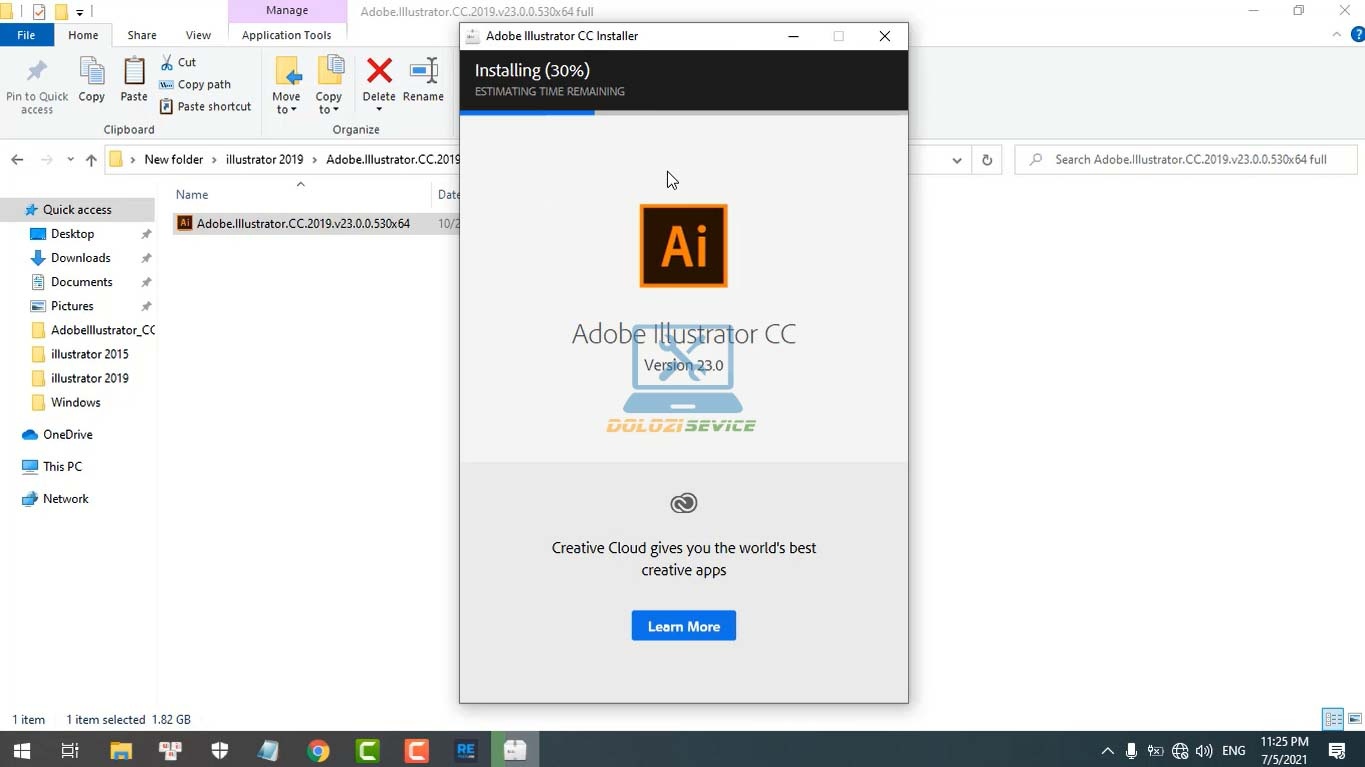
Task: Click the Paste clipboard icon
Action: pos(134,80)
